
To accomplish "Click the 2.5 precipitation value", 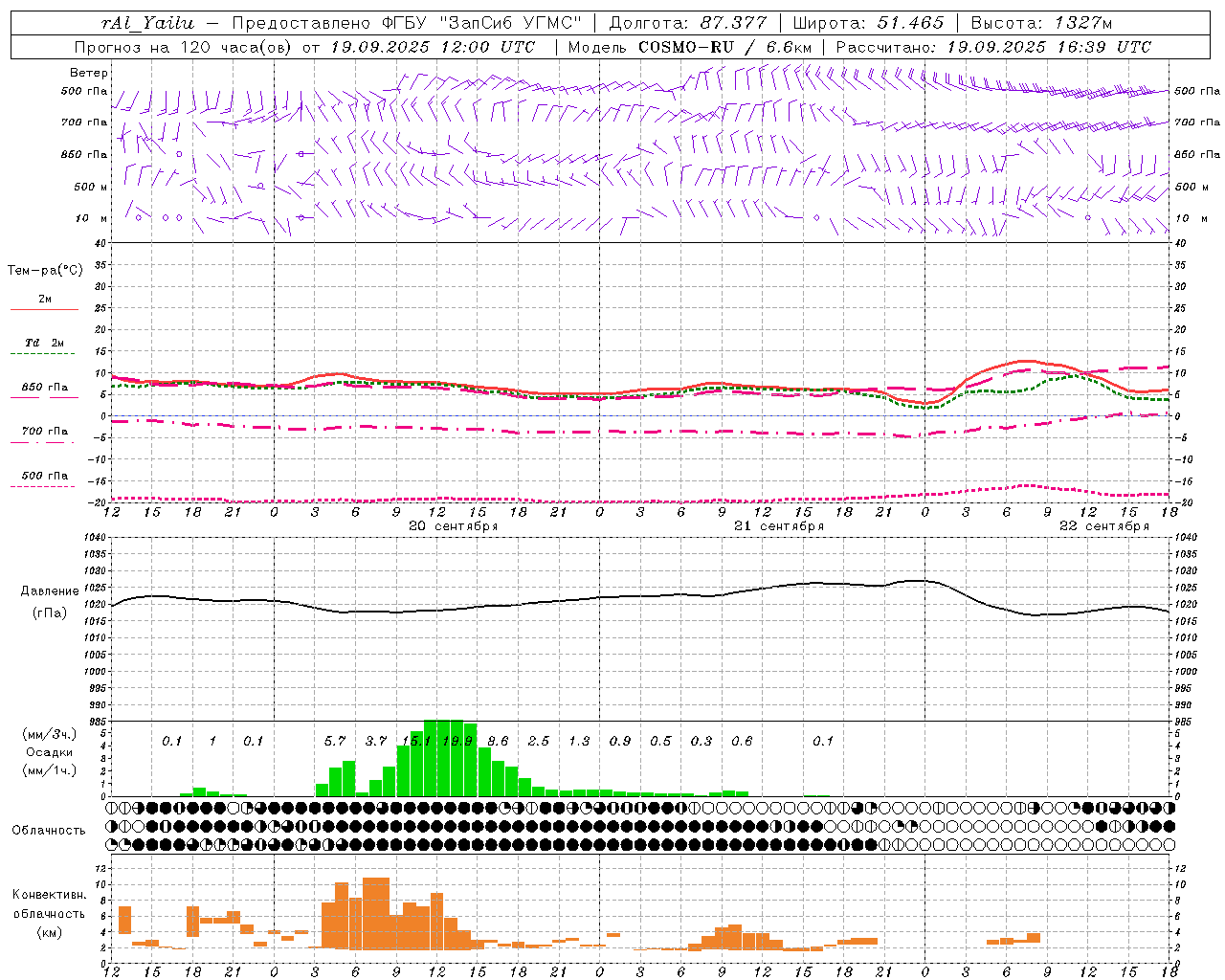I will pyautogui.click(x=538, y=741).
